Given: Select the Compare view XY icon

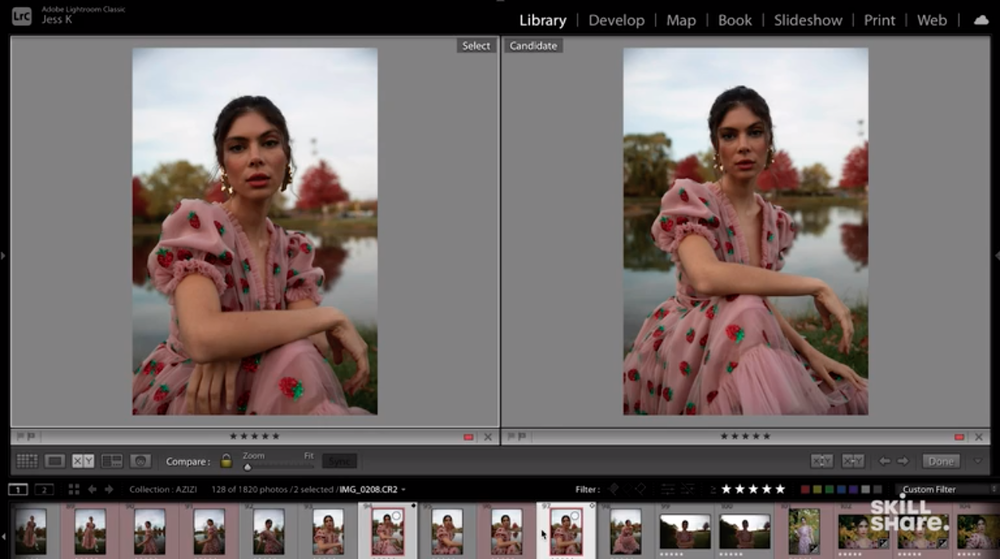Looking at the screenshot, I should pyautogui.click(x=83, y=461).
